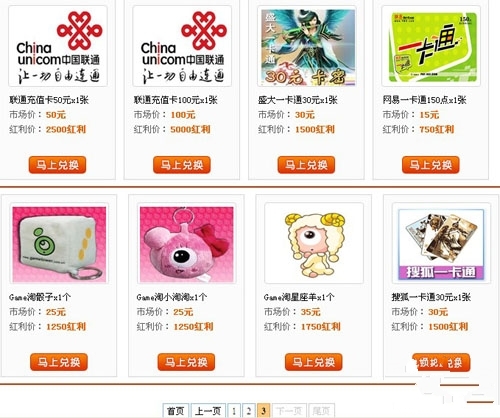
Task: Jump to page 2 in pagination
Action: point(249,411)
